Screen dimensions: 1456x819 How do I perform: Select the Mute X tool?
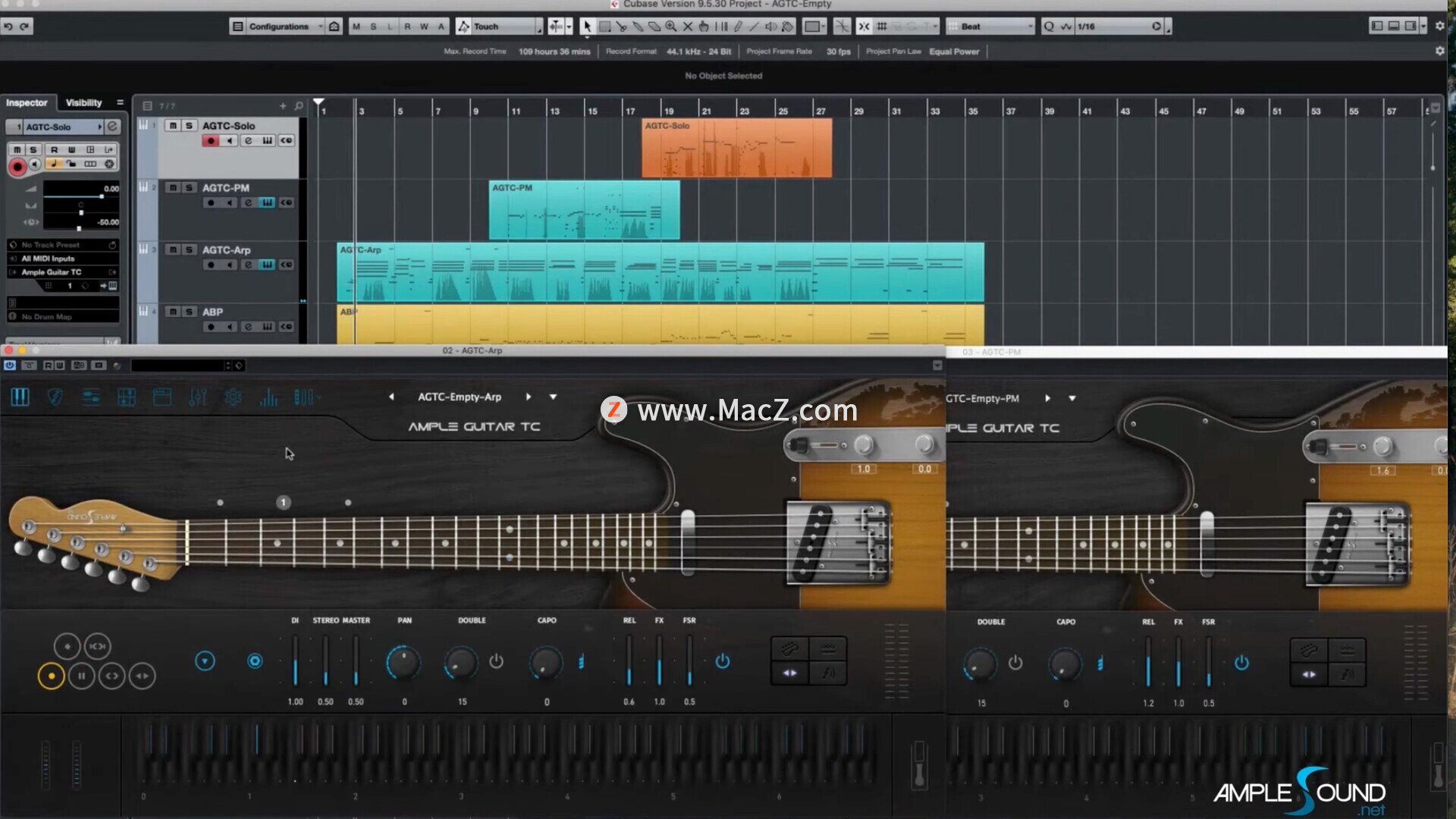(x=688, y=27)
